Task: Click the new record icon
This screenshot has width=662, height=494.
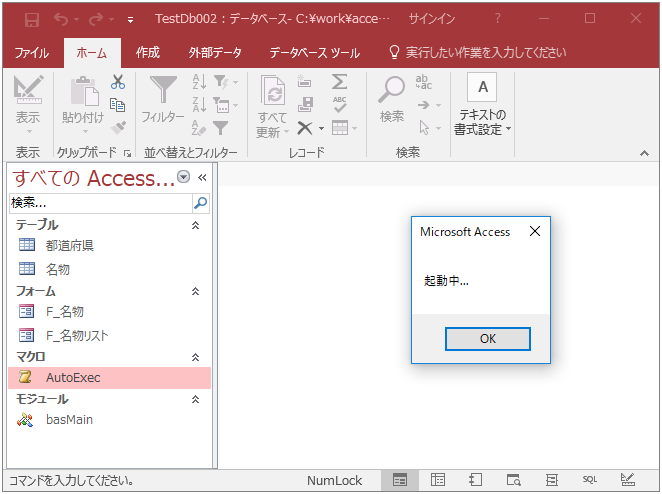Action: [304, 81]
